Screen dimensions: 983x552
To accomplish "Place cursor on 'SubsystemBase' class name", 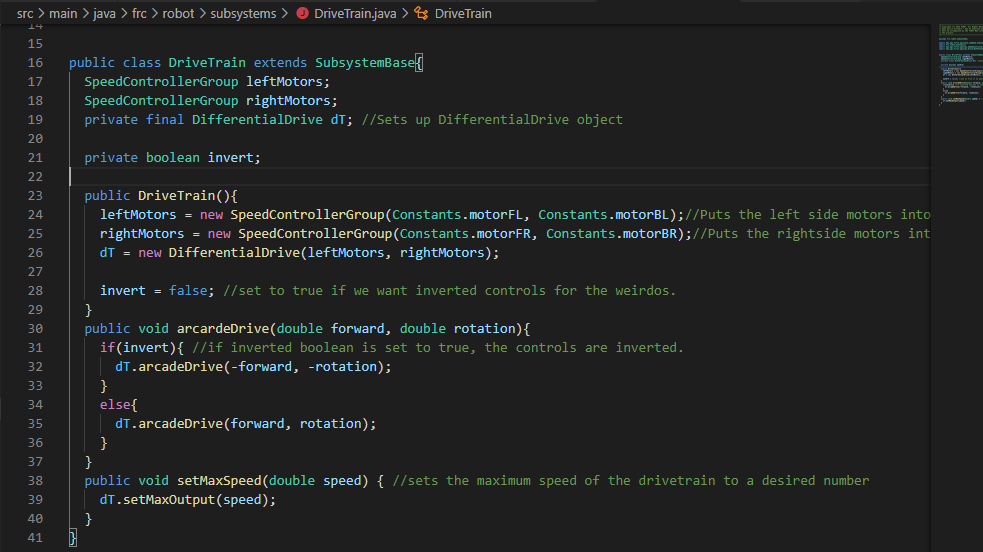I will click(364, 63).
